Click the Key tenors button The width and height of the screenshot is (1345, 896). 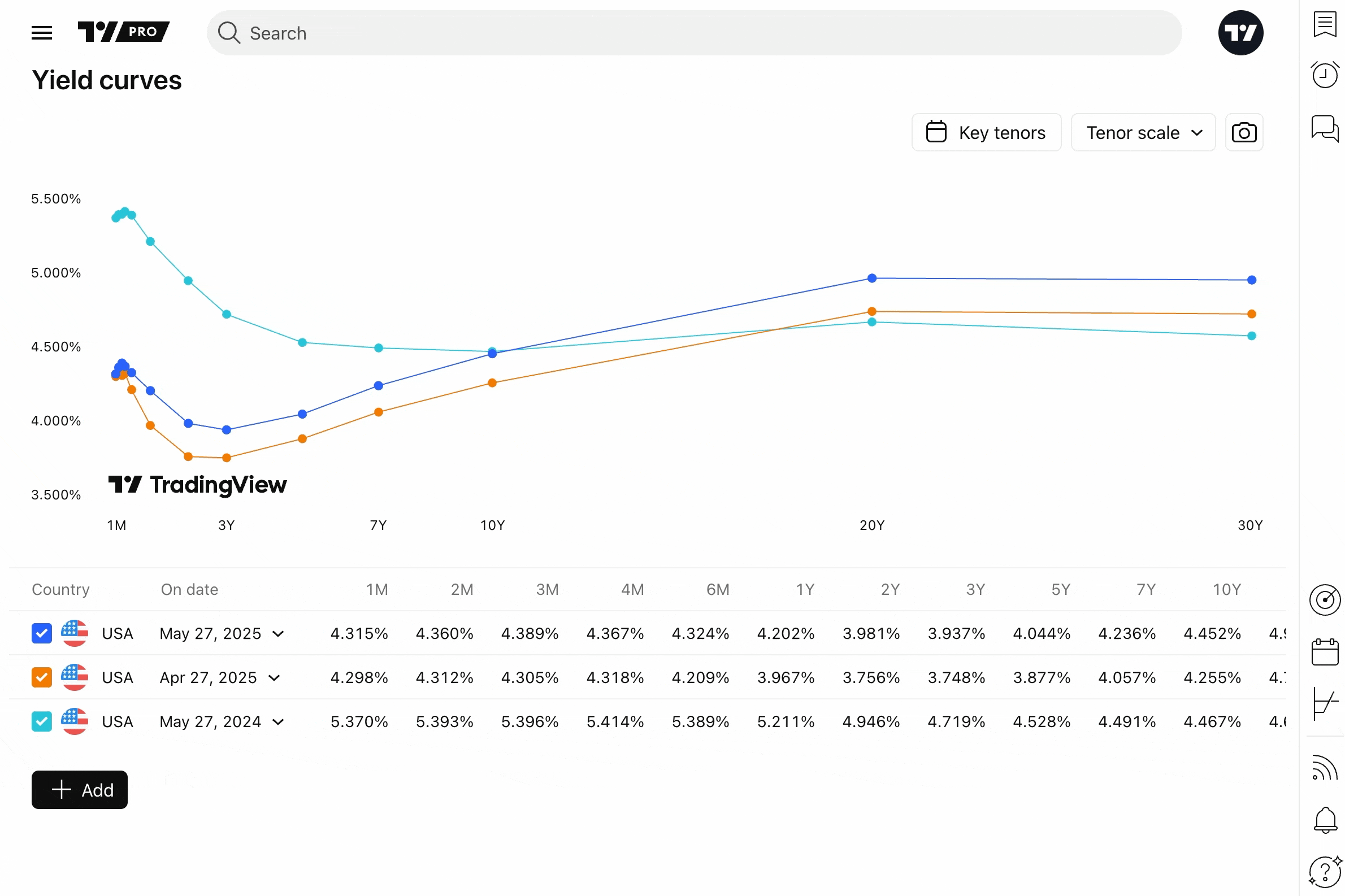click(x=986, y=133)
